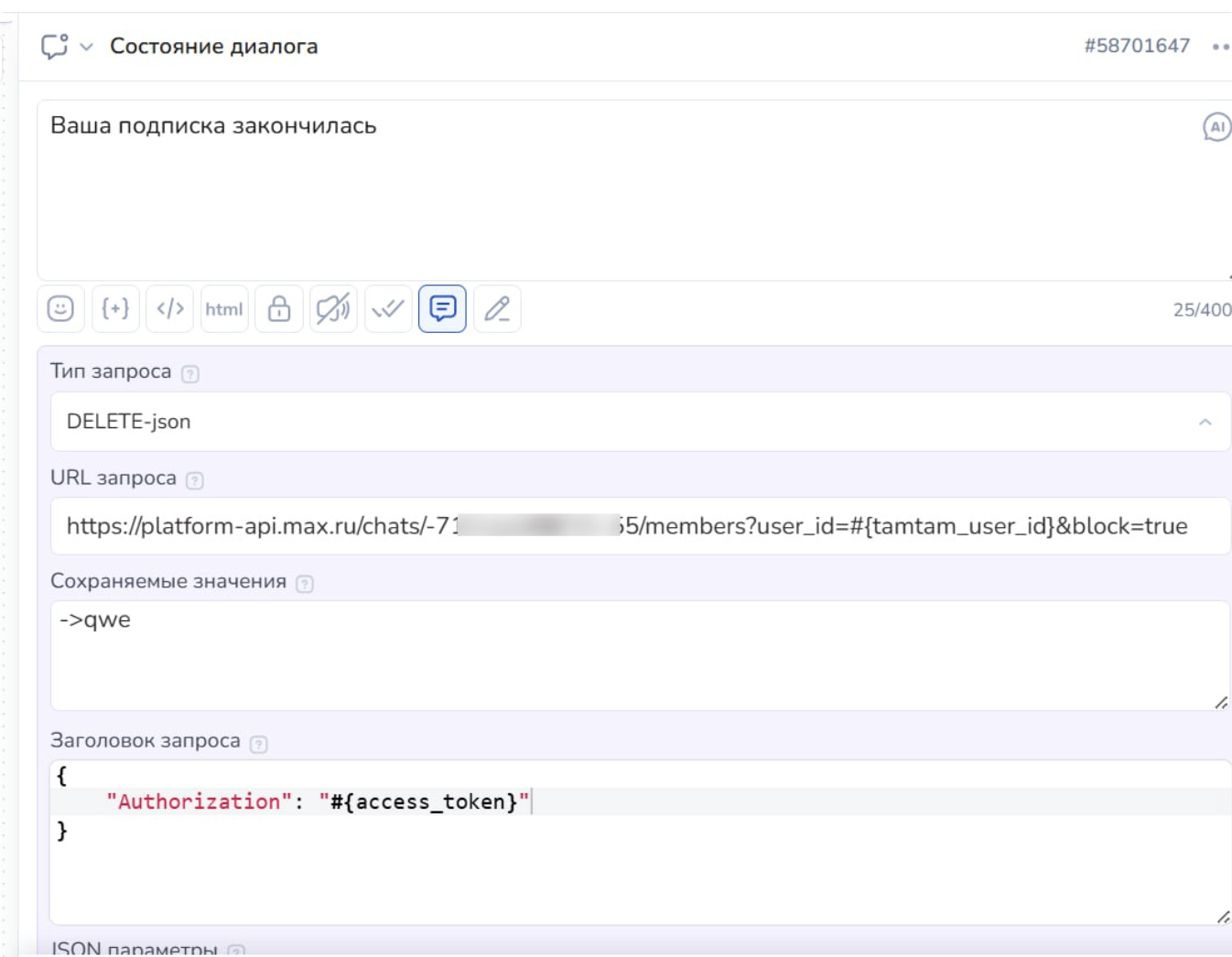Click help icon next to 'URL запроса'
1232x957 pixels.
point(195,480)
